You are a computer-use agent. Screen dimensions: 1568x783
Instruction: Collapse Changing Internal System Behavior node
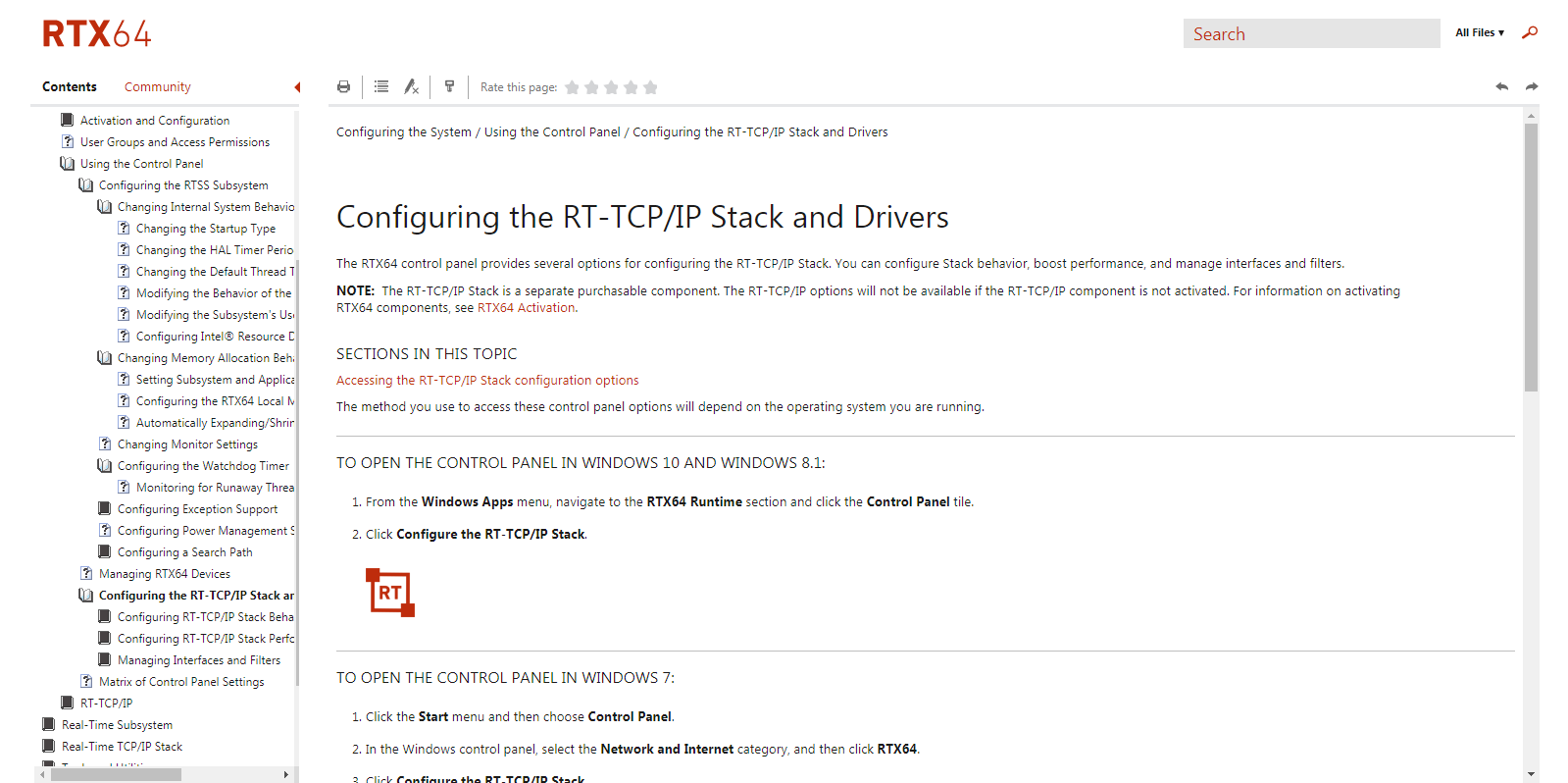coord(206,206)
